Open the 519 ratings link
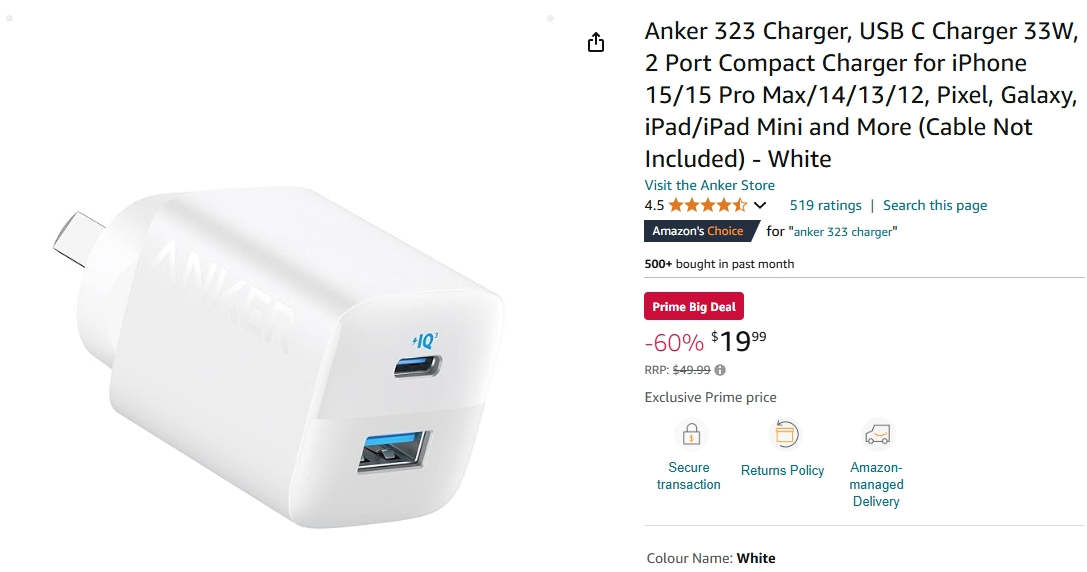1087x572 pixels. [825, 205]
